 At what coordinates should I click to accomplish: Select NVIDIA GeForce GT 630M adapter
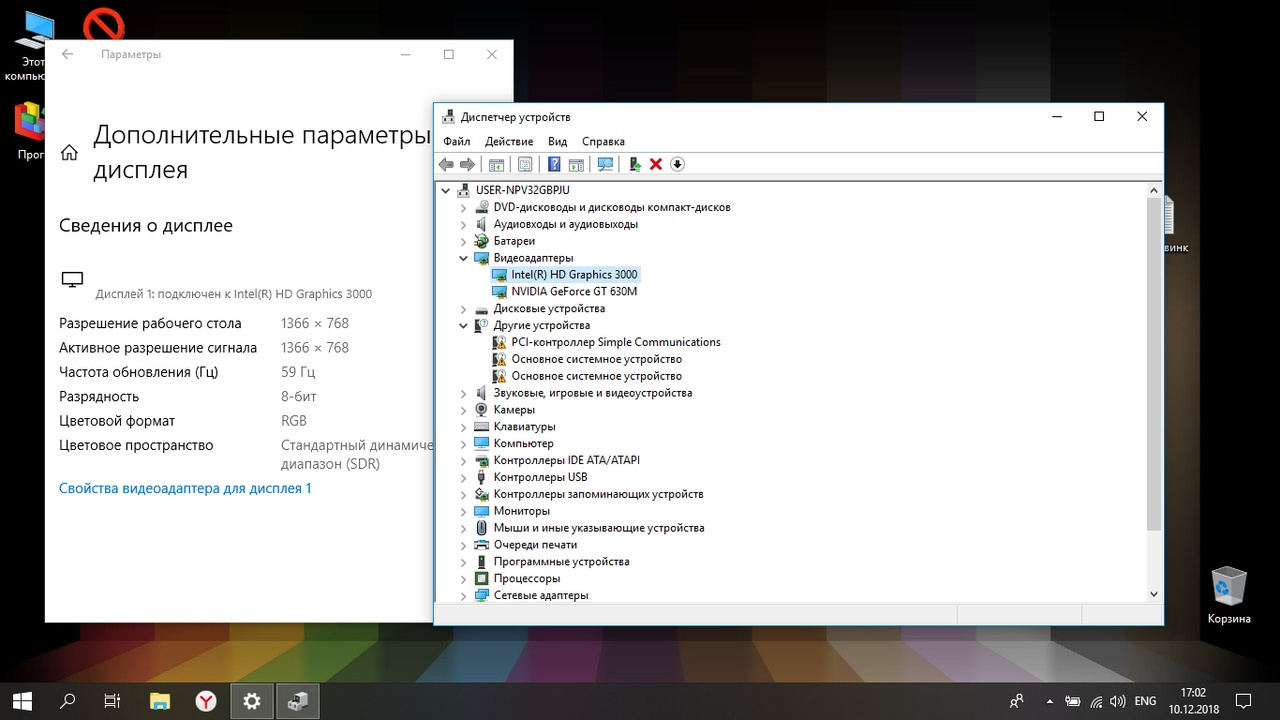point(574,291)
